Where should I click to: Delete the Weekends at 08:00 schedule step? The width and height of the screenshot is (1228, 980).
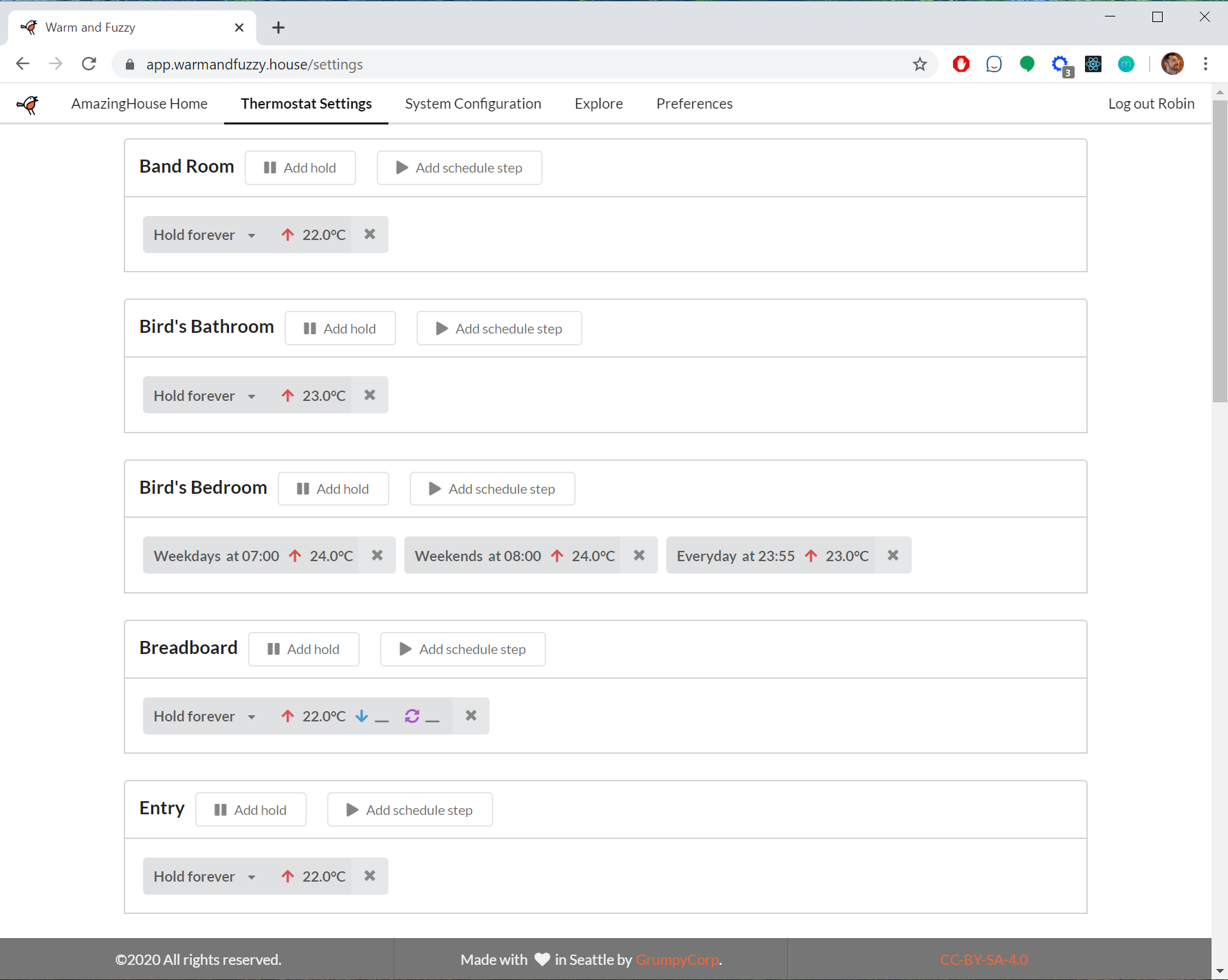639,555
